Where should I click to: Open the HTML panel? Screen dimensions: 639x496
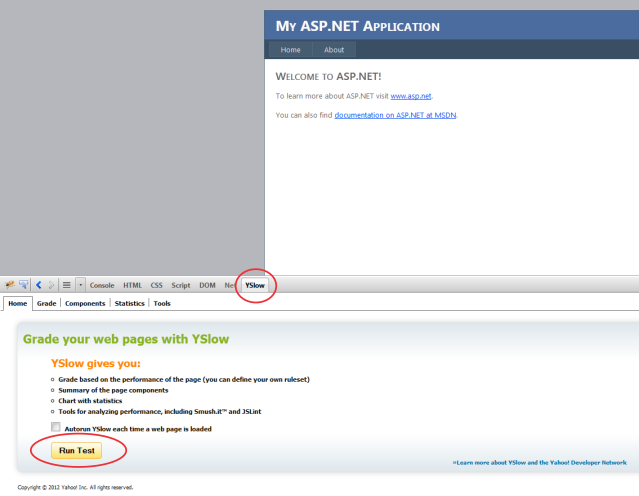pyautogui.click(x=132, y=285)
